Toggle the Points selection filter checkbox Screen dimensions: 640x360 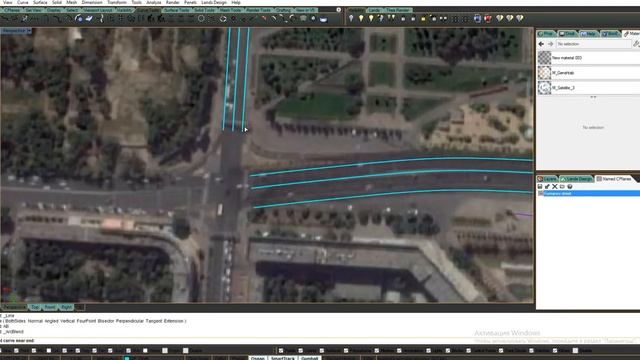click(x=281, y=350)
